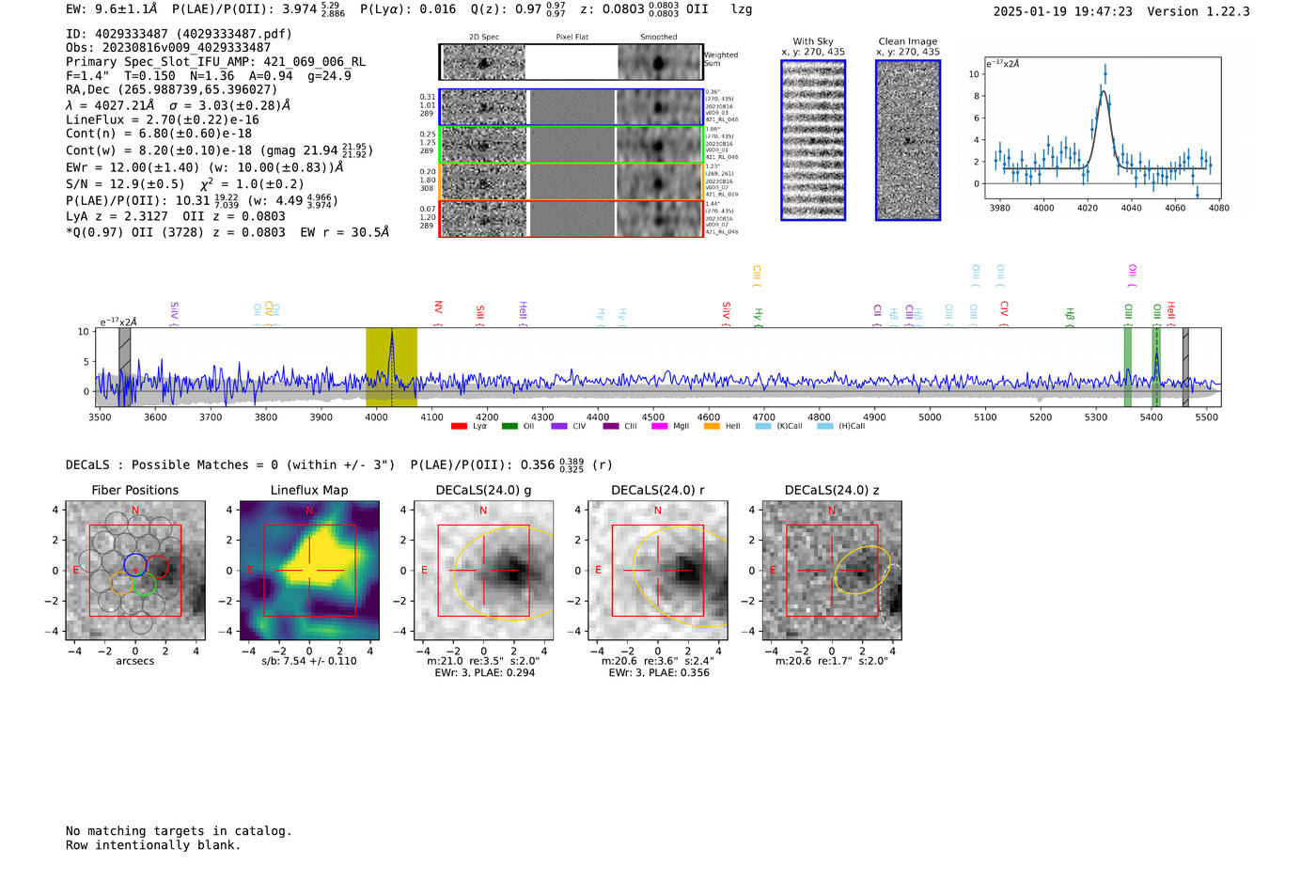The width and height of the screenshot is (1316, 896).
Task: Click the s/b: 7.54 +/- 0.110 caption
Action: [x=309, y=661]
